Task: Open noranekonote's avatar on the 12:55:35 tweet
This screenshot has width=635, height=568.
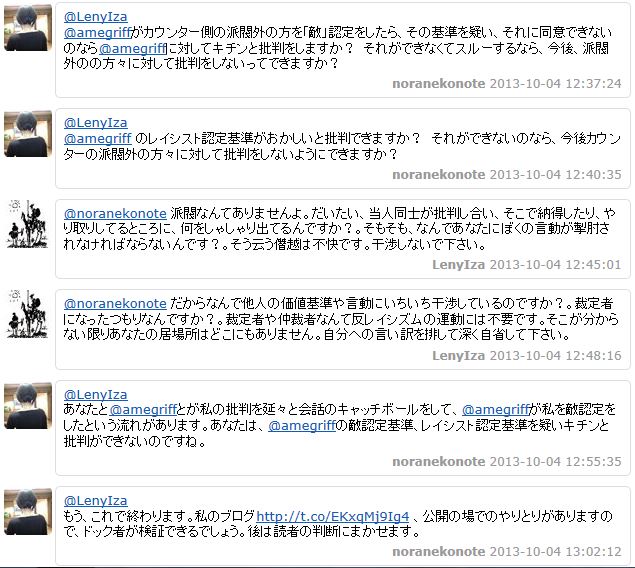Action: [x=28, y=406]
